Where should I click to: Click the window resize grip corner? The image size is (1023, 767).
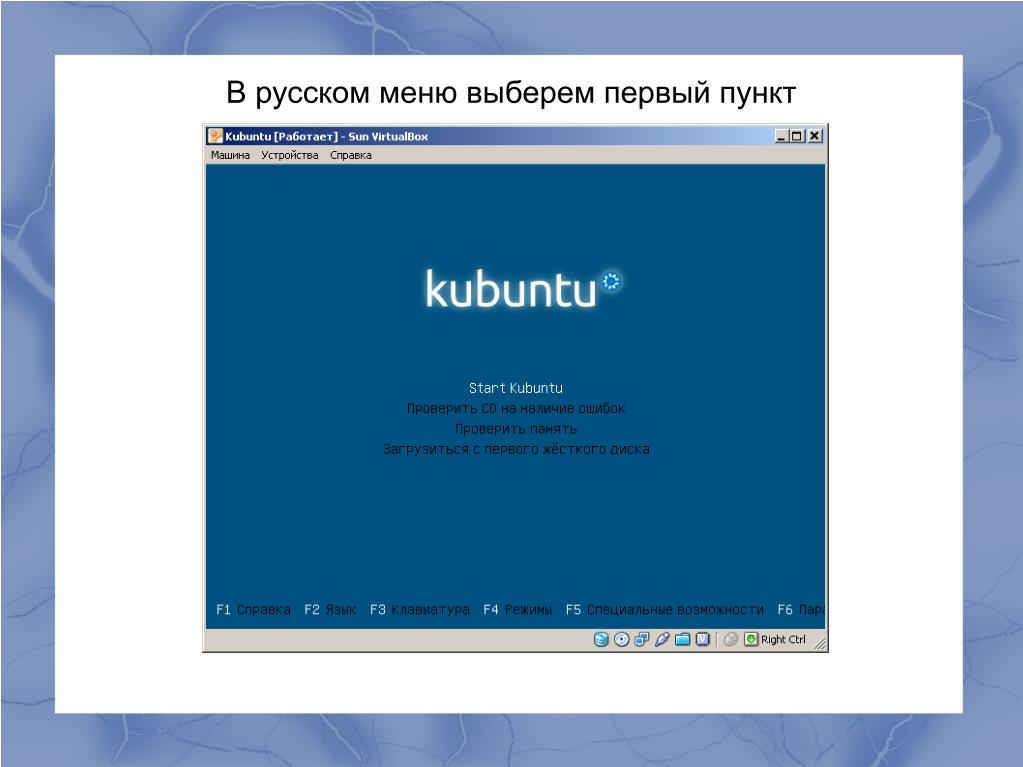tap(820, 643)
